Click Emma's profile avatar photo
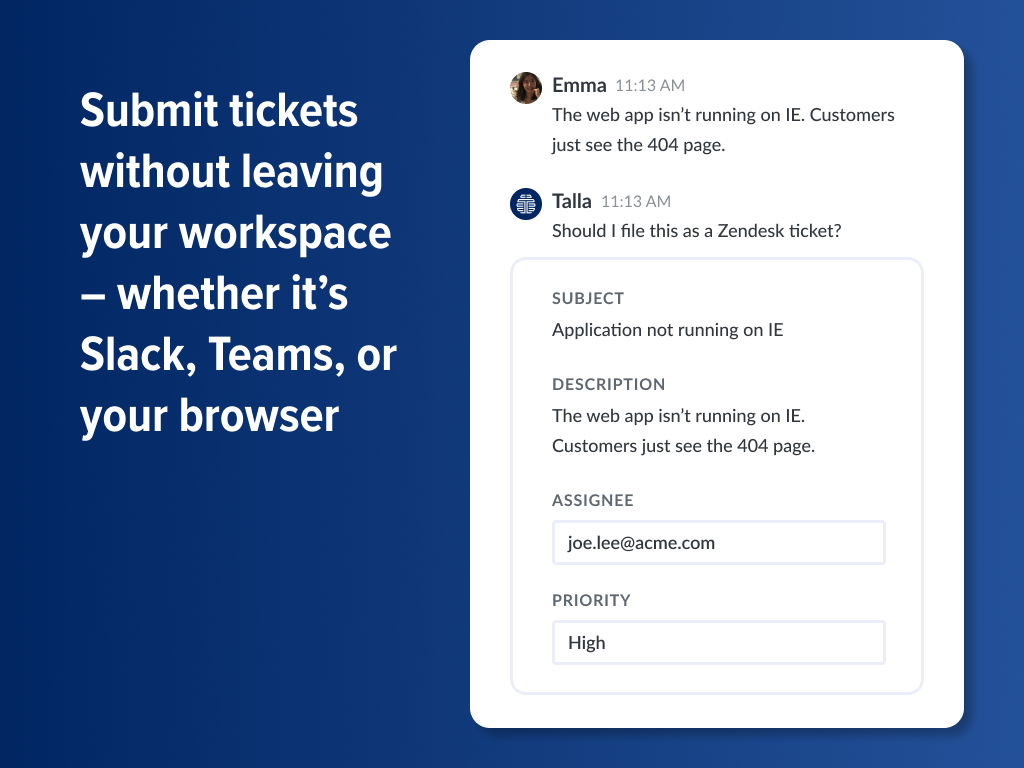 pyautogui.click(x=526, y=88)
